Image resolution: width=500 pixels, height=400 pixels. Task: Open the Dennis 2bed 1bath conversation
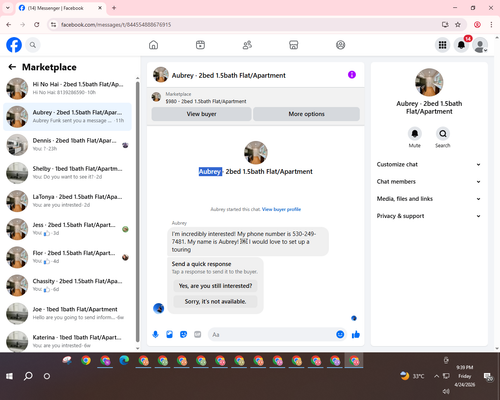[x=67, y=145]
